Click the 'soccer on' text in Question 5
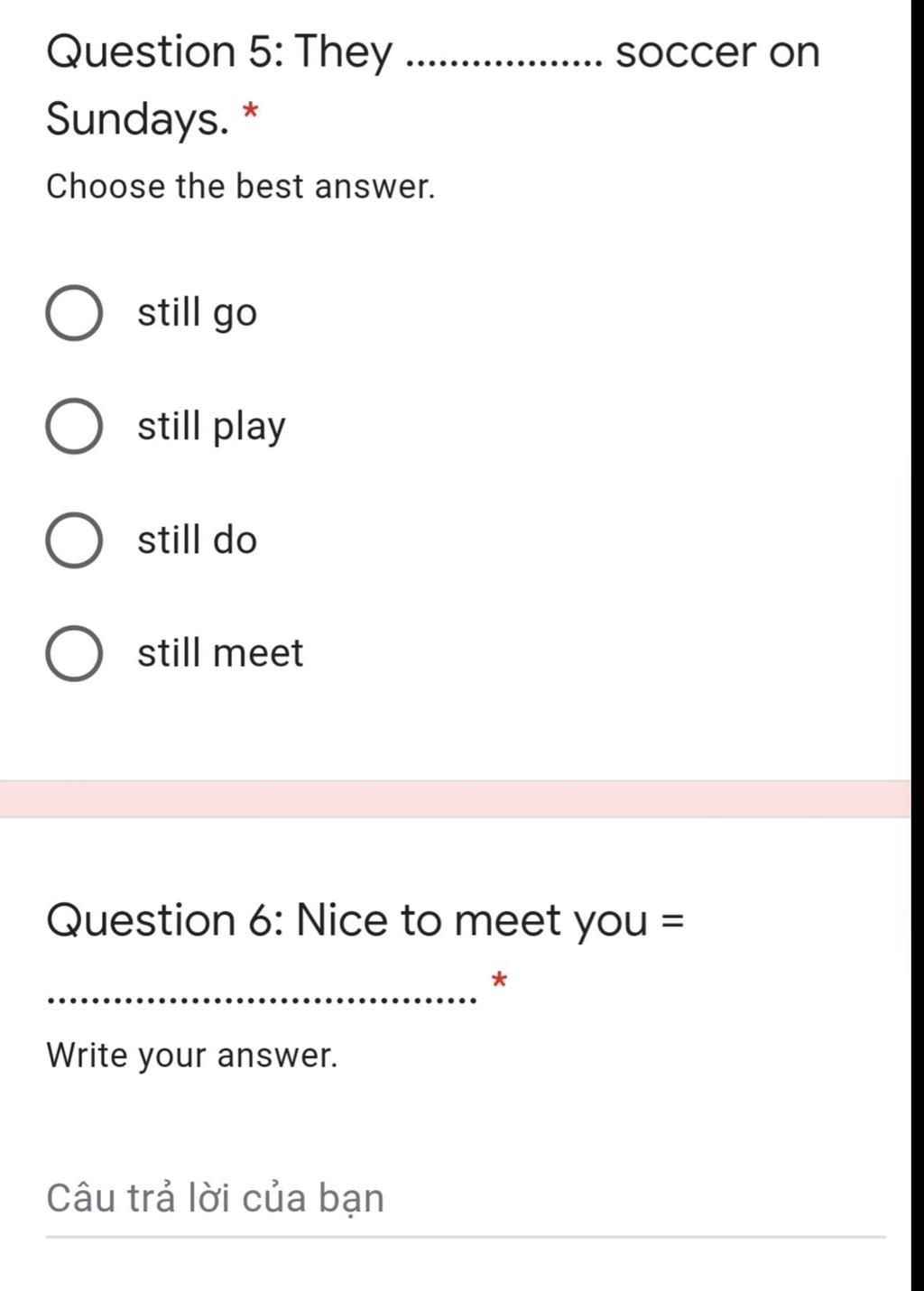This screenshot has width=924, height=1291. click(x=717, y=52)
